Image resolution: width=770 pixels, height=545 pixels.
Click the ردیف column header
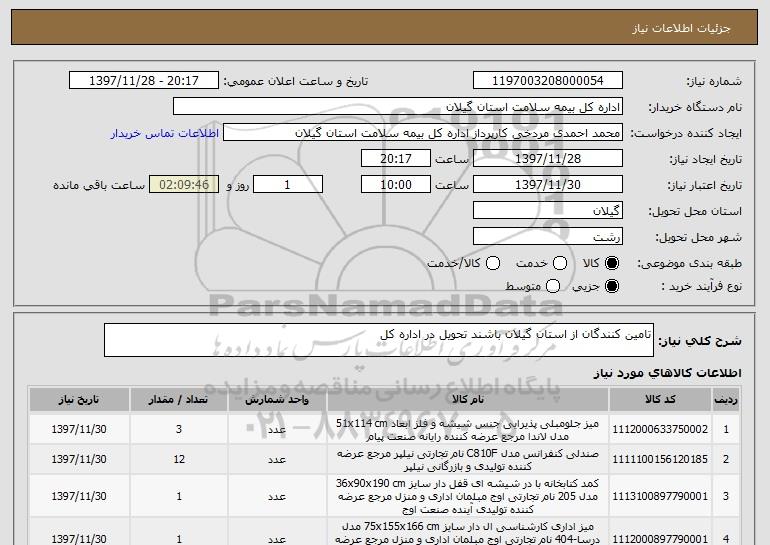725,400
